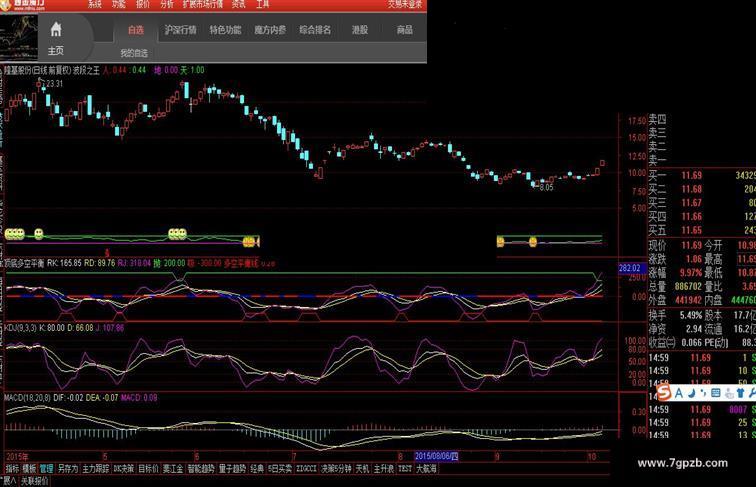Screen dimensions: 756x487
Task: Apply the 大航海 indicator template
Action: point(426,468)
